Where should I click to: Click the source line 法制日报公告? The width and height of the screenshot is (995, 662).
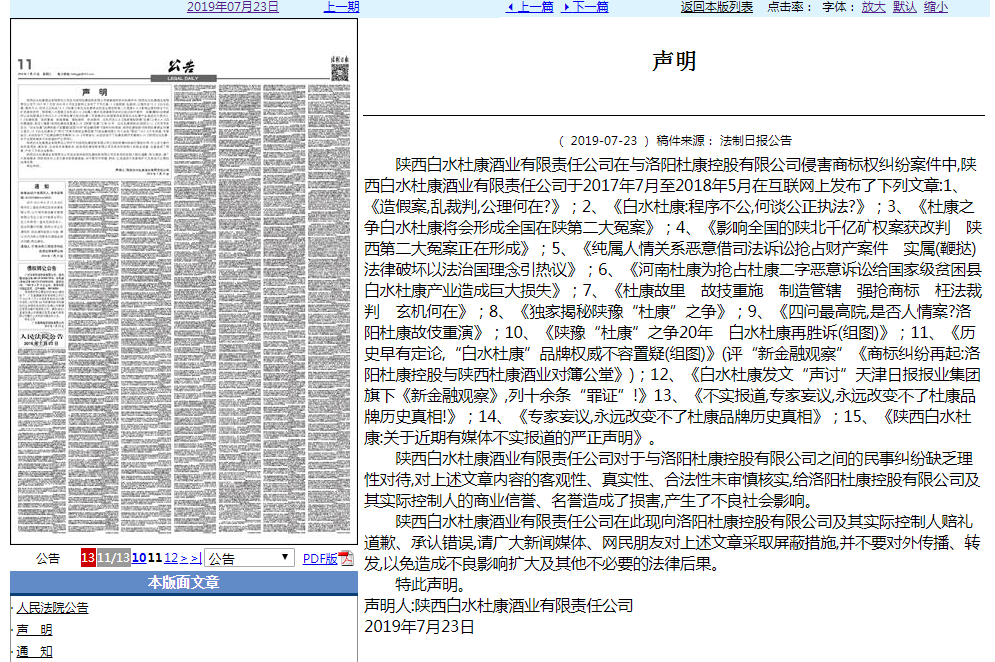[755, 141]
